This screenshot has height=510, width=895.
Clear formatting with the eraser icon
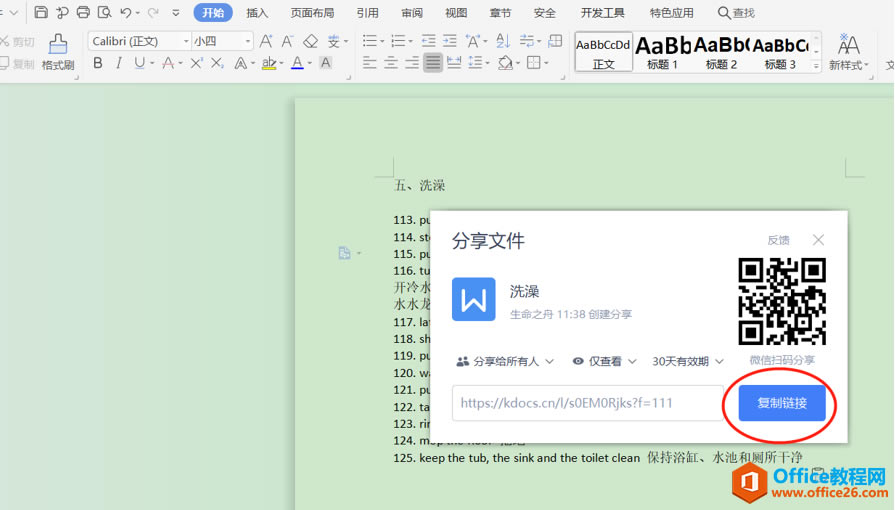311,41
